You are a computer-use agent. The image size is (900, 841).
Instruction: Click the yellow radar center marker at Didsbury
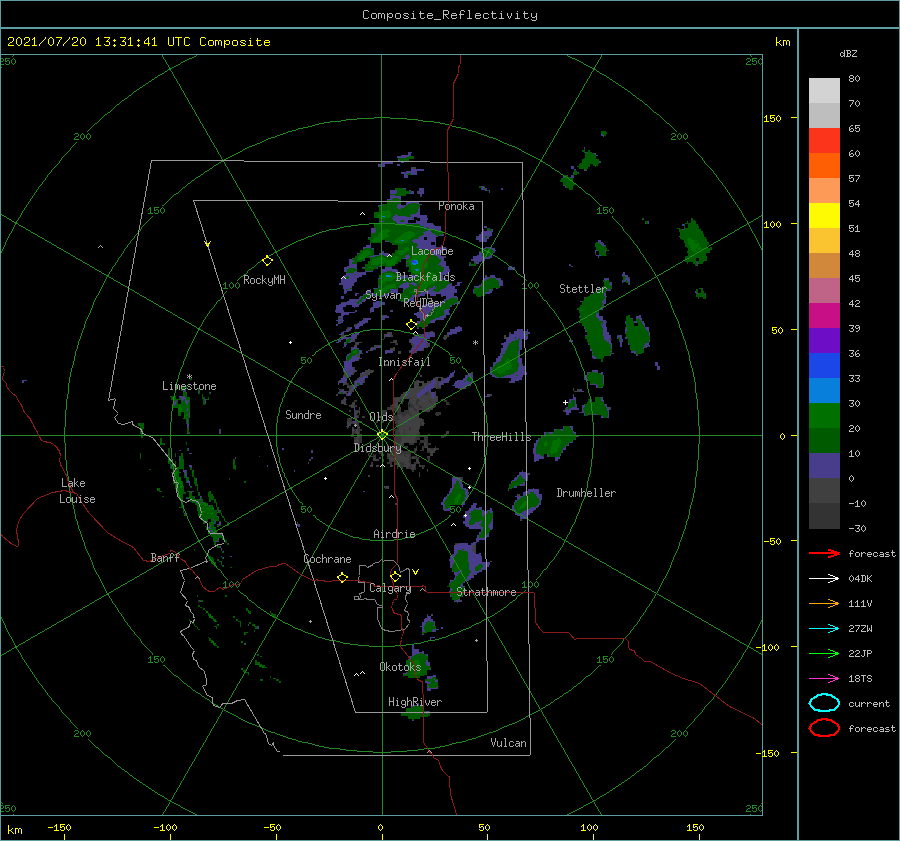[382, 435]
